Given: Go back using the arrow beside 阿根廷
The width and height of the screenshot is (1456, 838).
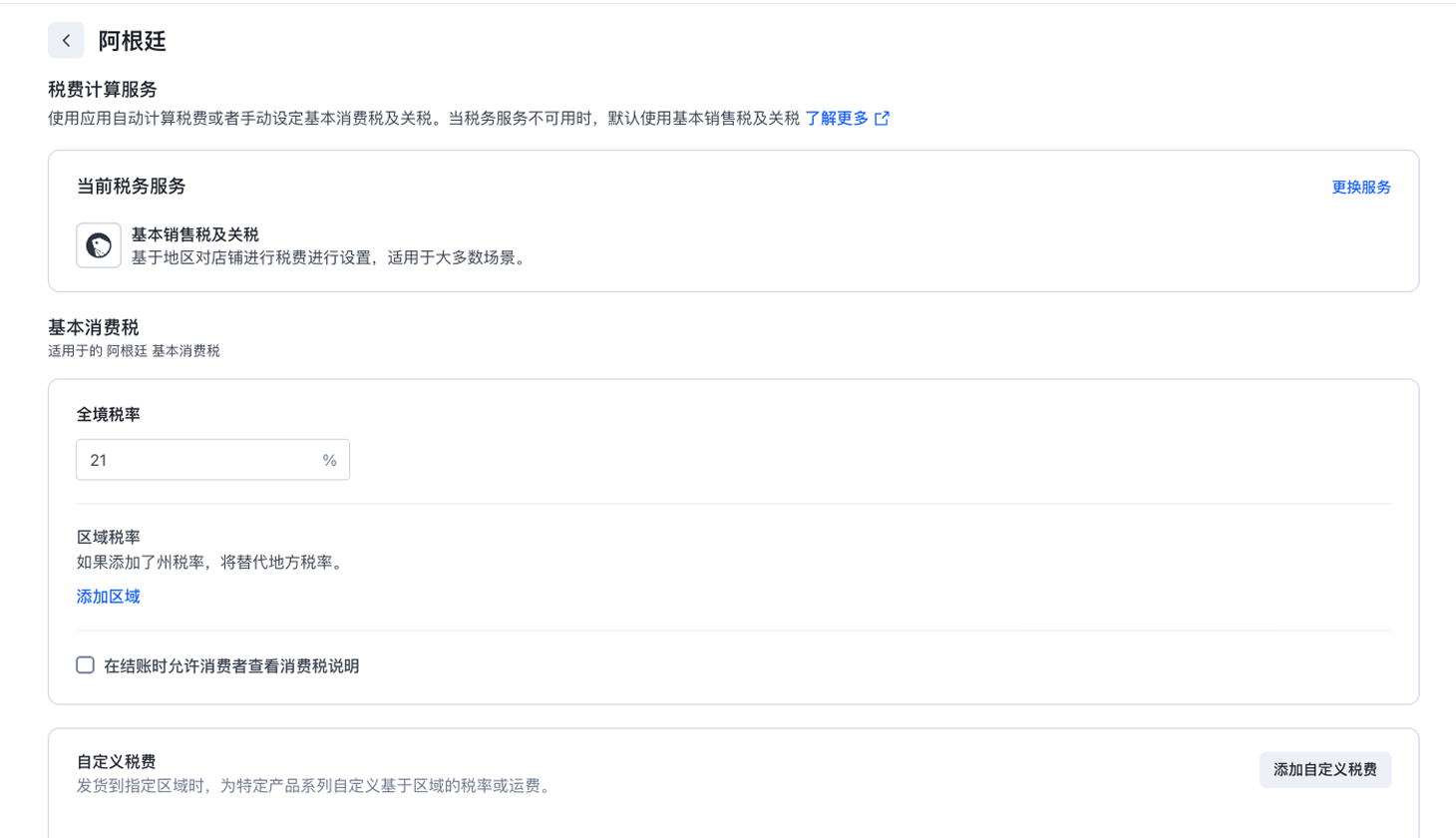Looking at the screenshot, I should point(66,41).
